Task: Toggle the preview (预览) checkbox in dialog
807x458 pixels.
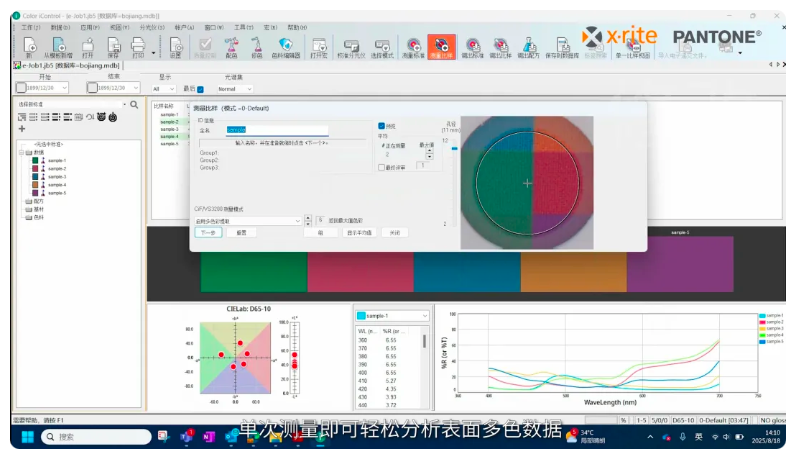Action: 382,126
